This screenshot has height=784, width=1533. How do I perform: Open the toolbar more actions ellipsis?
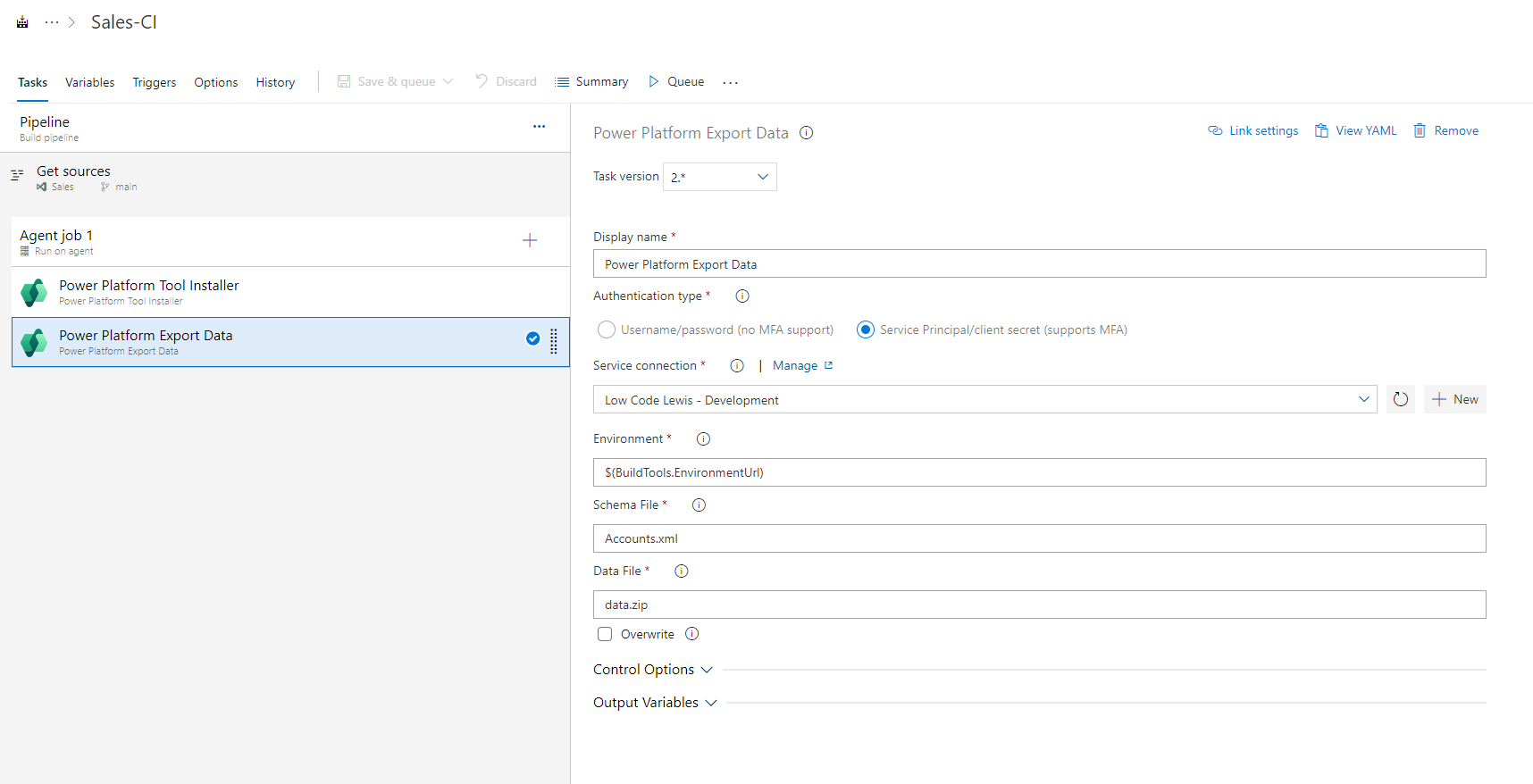tap(731, 82)
